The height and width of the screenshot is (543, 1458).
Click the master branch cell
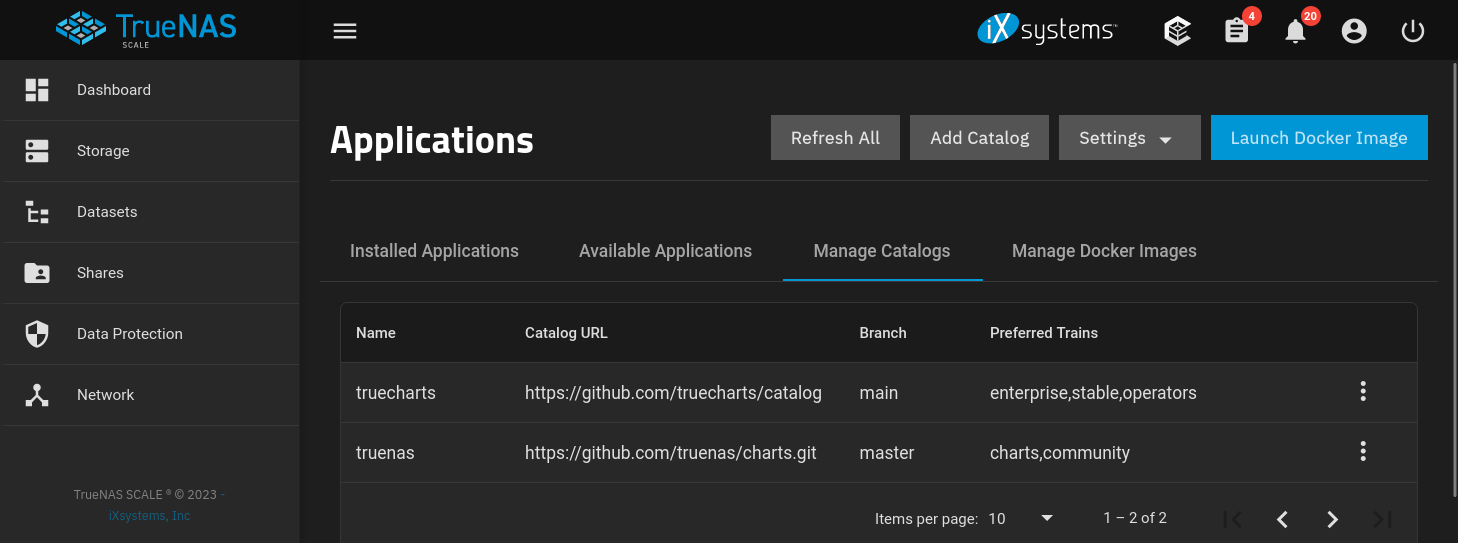pos(887,453)
